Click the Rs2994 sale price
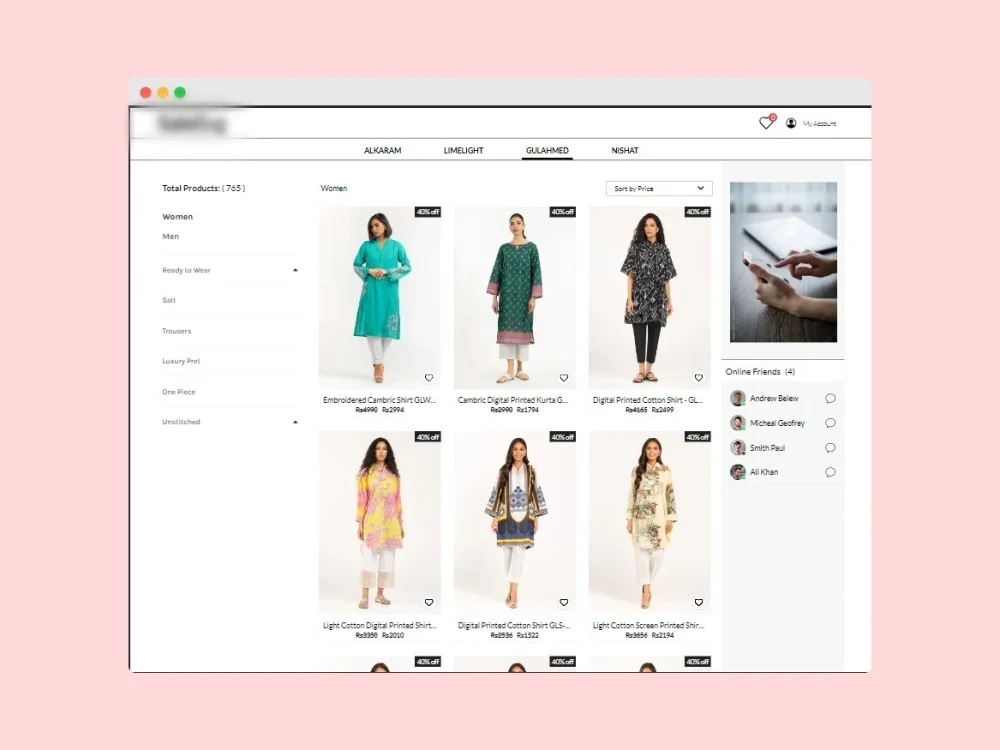This screenshot has width=1000, height=750. point(393,410)
